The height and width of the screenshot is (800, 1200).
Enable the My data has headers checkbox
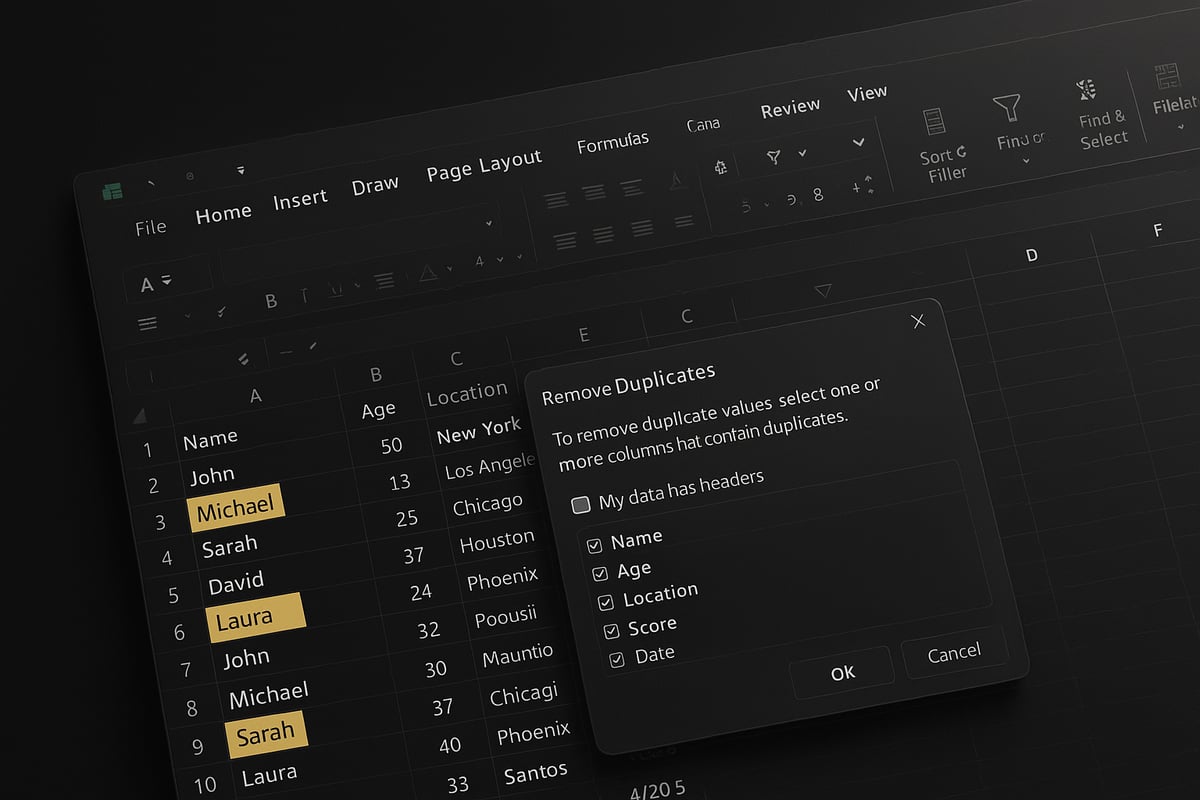[x=580, y=505]
